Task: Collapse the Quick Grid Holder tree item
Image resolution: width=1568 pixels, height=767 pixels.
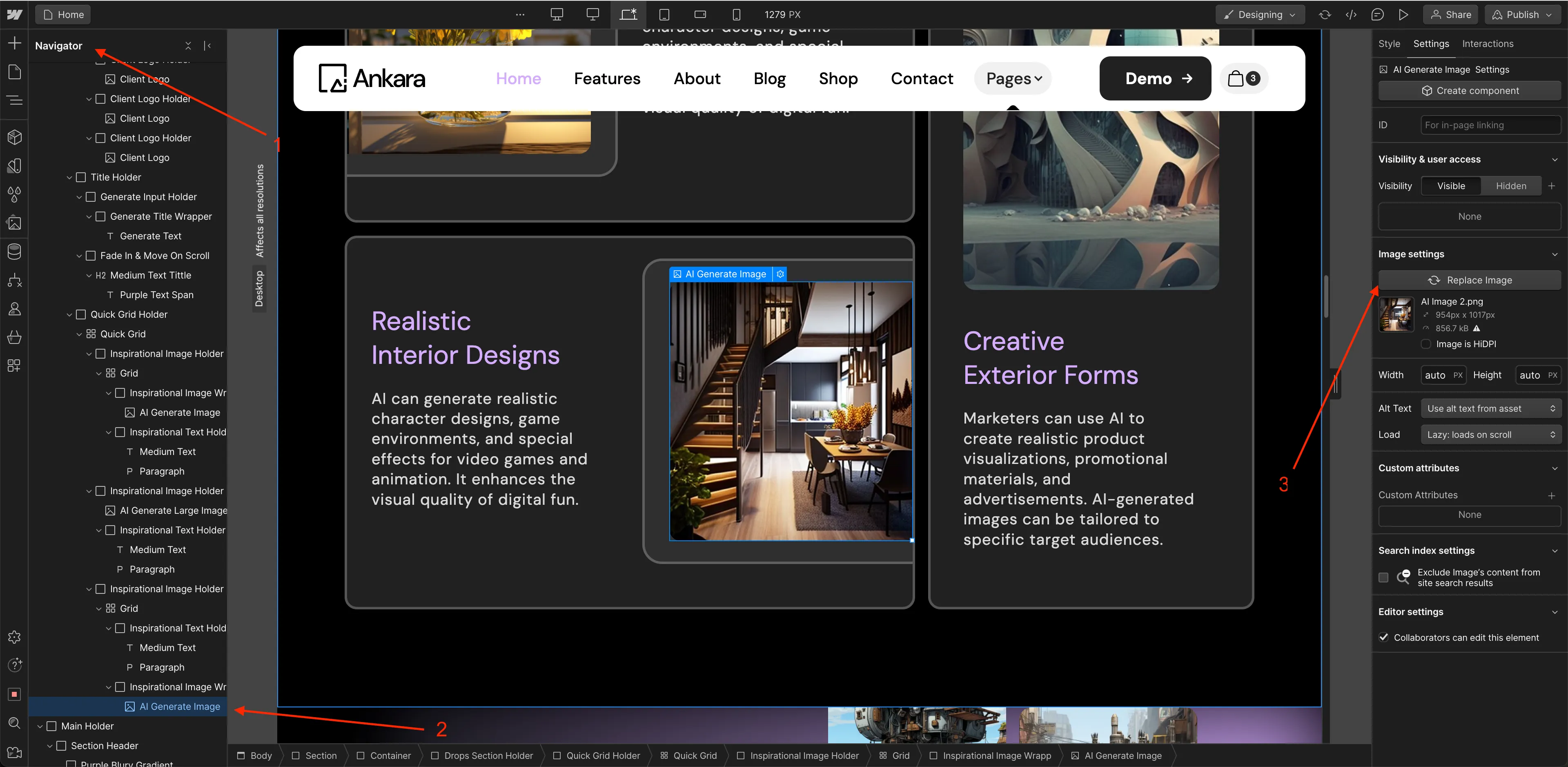Action: [69, 315]
